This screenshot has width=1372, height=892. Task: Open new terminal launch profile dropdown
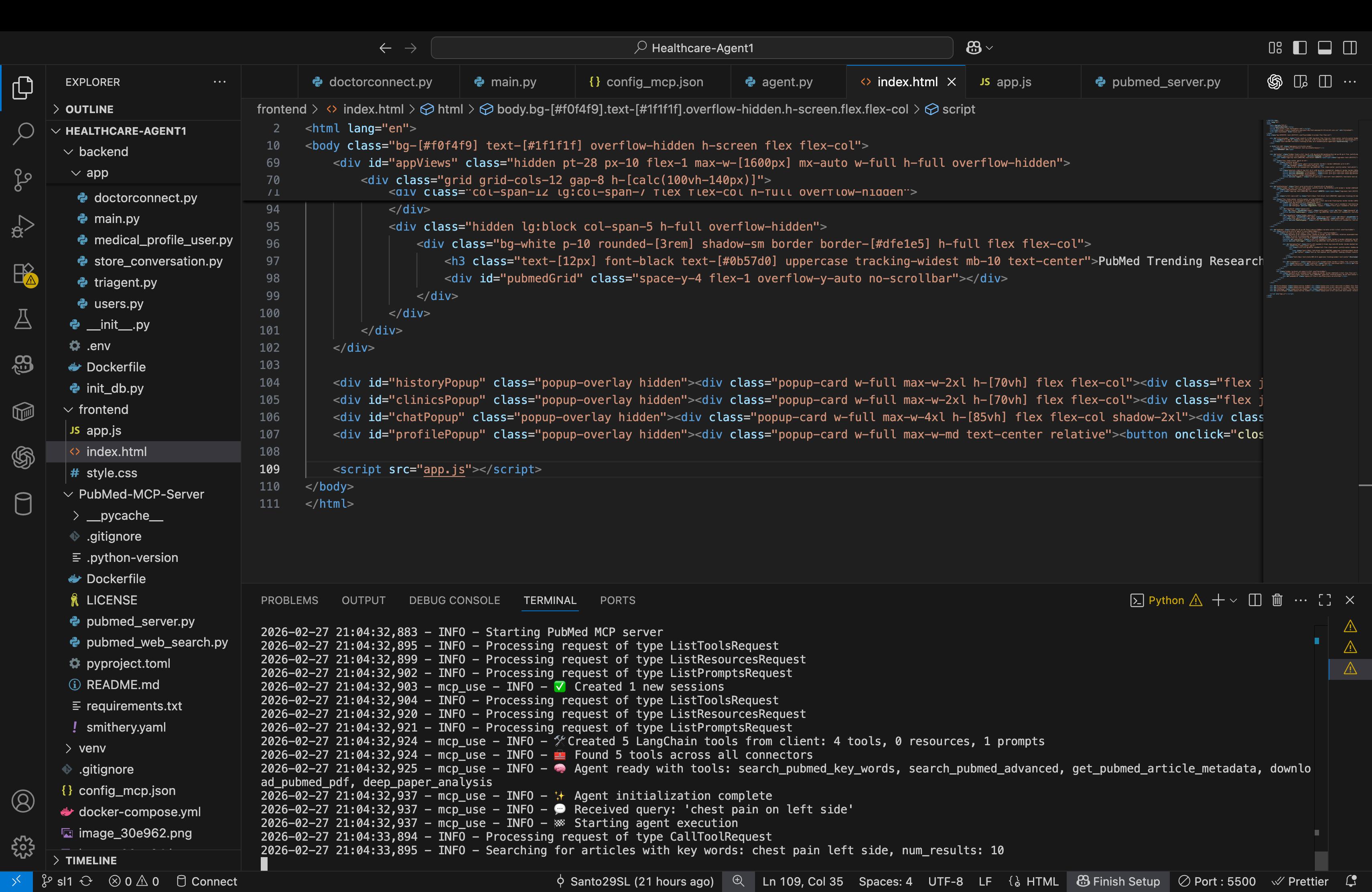1233,600
